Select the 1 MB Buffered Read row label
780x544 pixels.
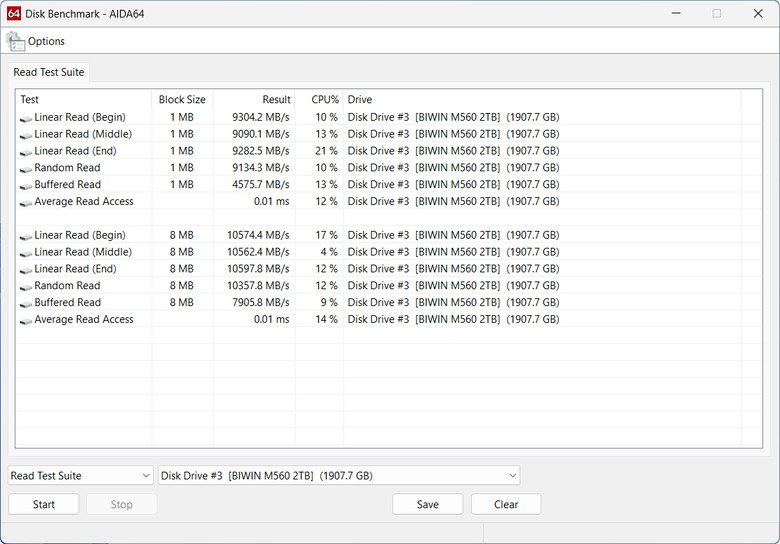point(68,184)
